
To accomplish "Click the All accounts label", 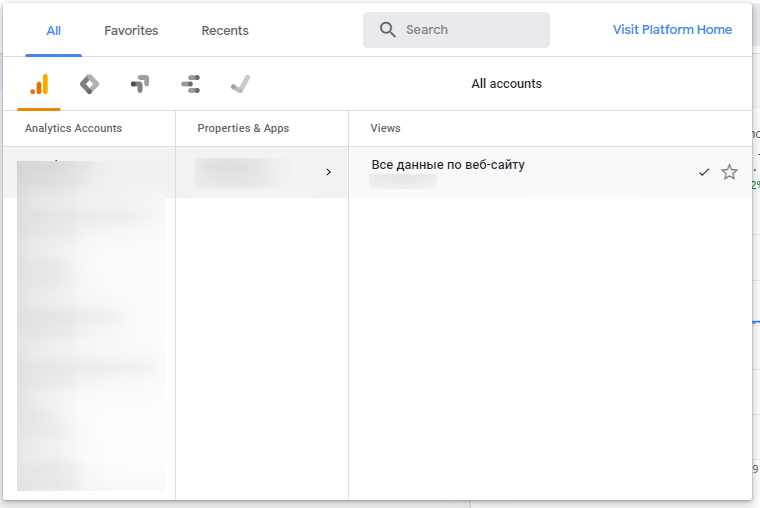I will (x=506, y=84).
